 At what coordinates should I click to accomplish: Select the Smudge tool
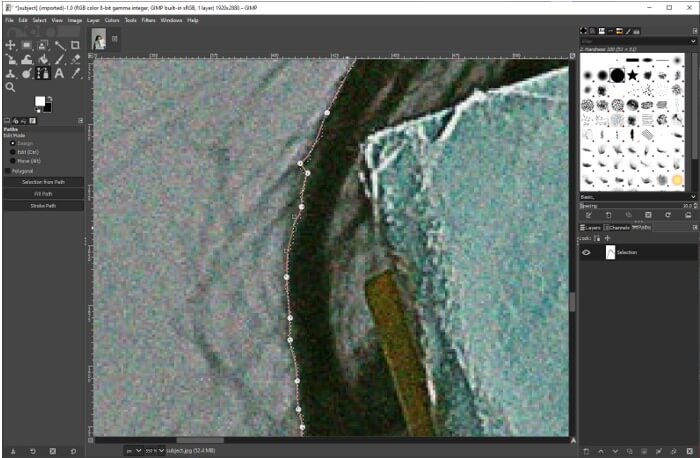[x=27, y=74]
